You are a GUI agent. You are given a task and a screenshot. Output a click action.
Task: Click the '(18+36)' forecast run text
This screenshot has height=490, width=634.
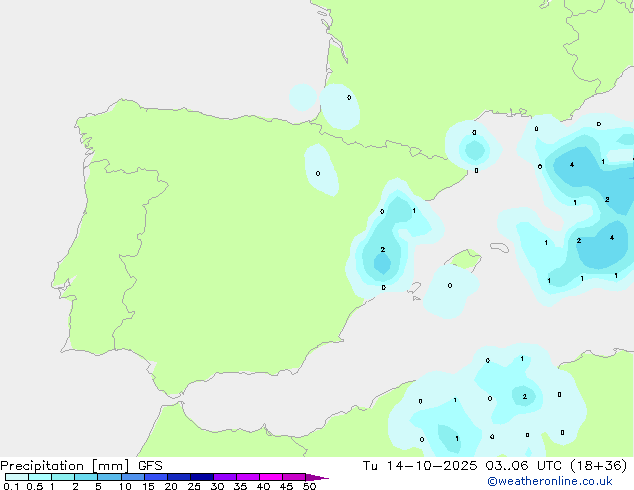[x=598, y=466]
